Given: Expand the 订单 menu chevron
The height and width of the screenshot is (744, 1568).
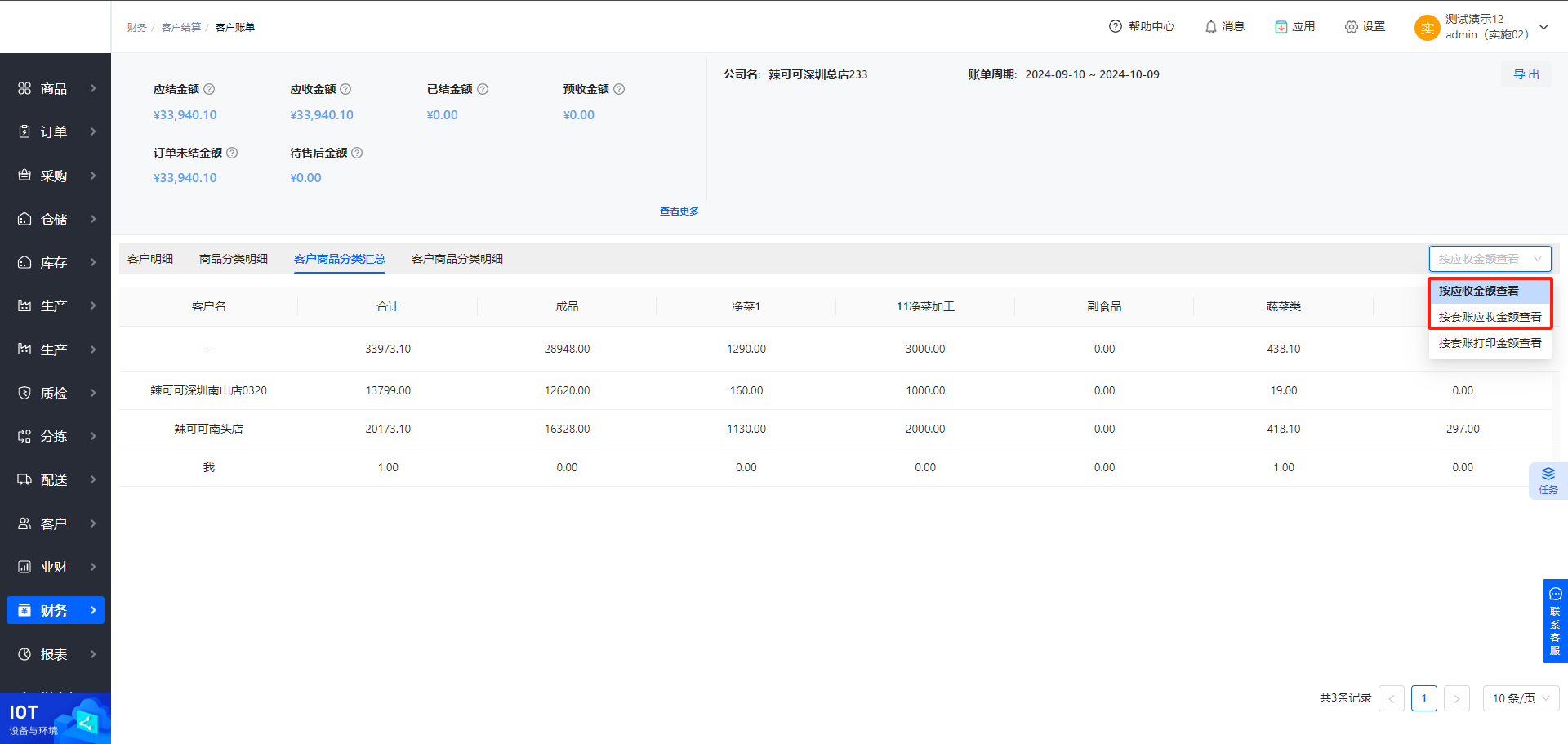Looking at the screenshot, I should 93,131.
